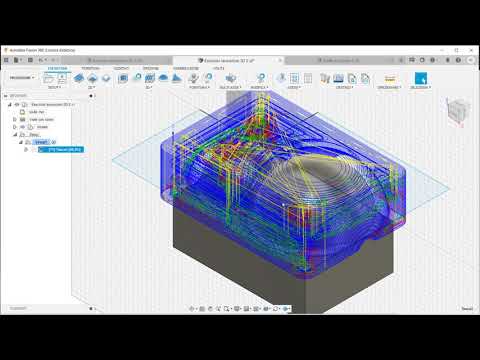Toggle visibility eye of Models node
Image resolution: width=480 pixels, height=360 pixels.
[23, 127]
